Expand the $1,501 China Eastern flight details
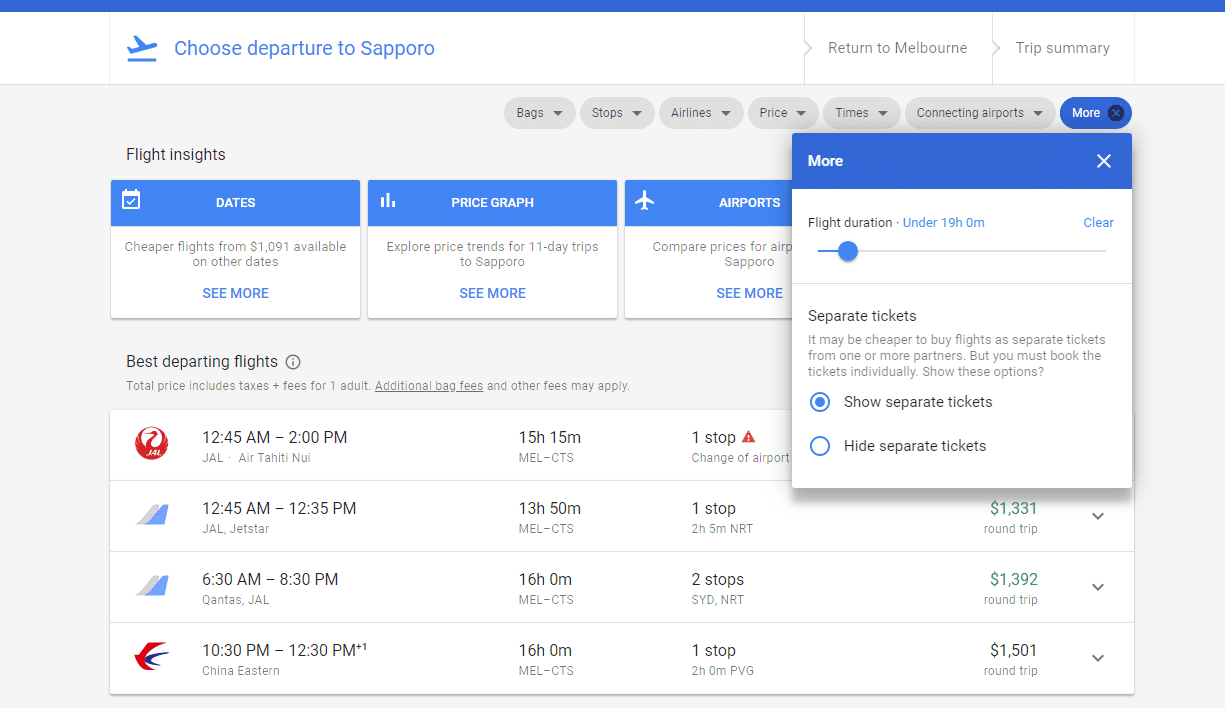The width and height of the screenshot is (1225, 708). point(1098,658)
